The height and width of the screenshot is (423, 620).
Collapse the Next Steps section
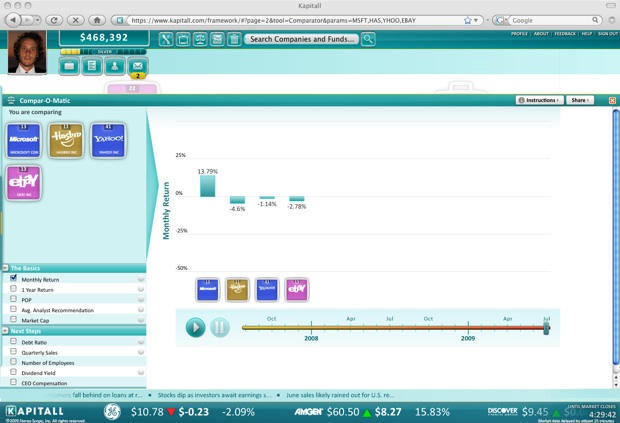click(5, 330)
